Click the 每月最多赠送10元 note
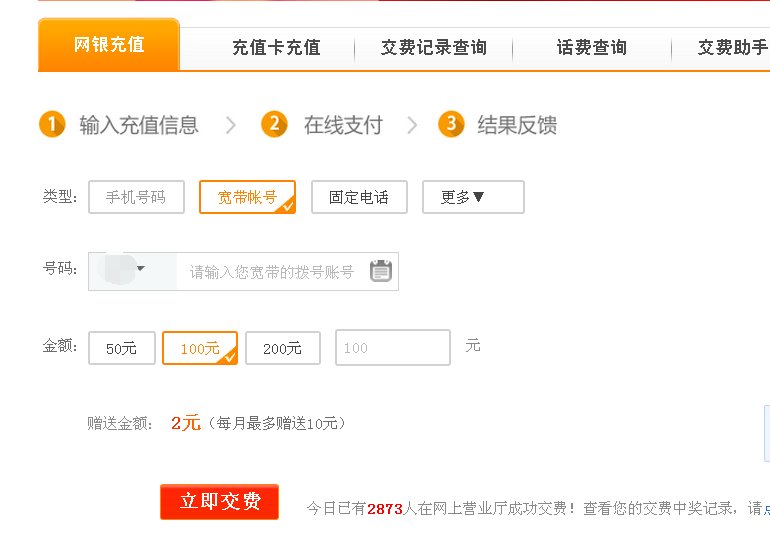The height and width of the screenshot is (544, 770). coord(277,423)
